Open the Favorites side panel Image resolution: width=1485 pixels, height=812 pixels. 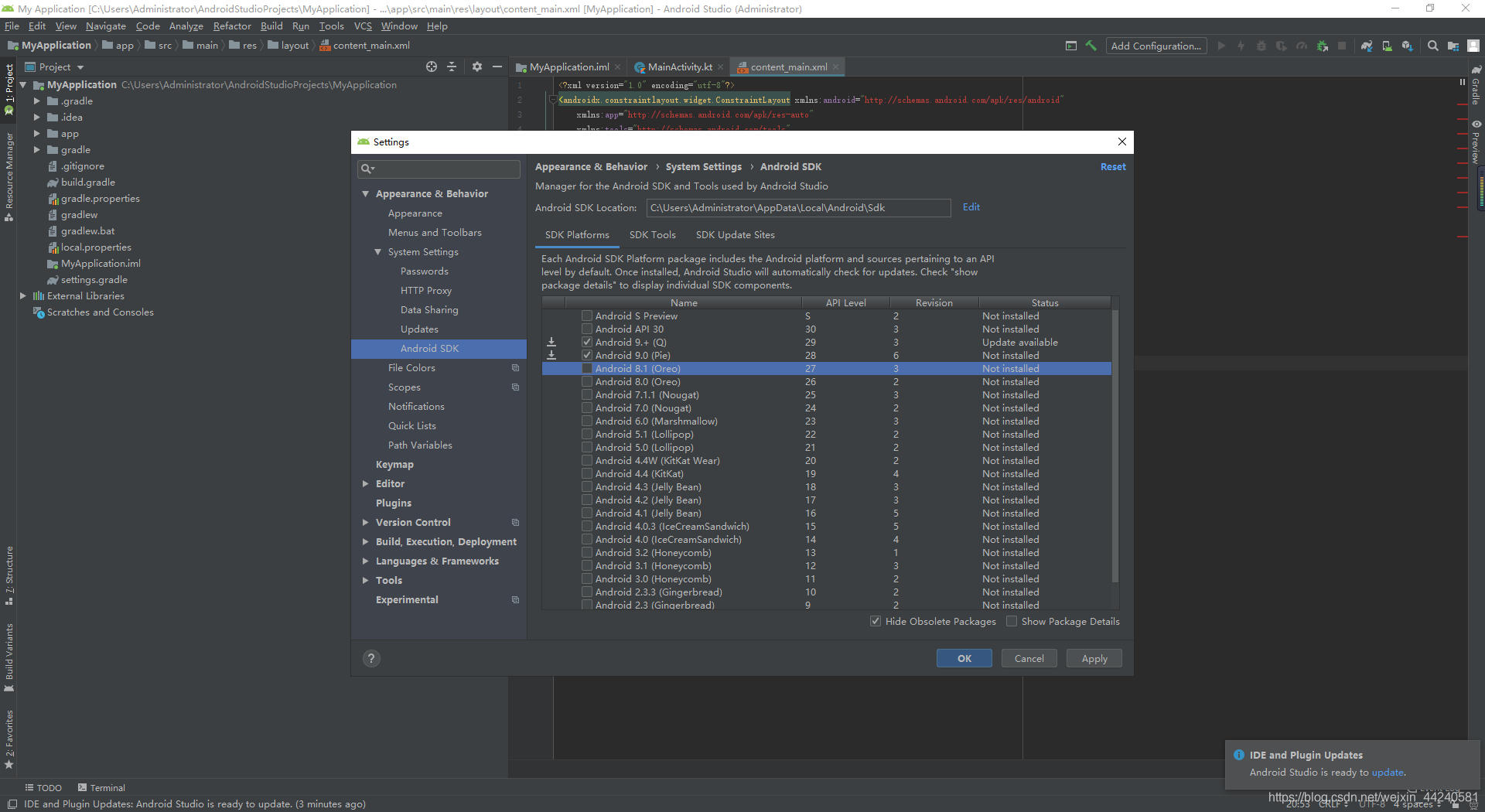pyautogui.click(x=9, y=739)
